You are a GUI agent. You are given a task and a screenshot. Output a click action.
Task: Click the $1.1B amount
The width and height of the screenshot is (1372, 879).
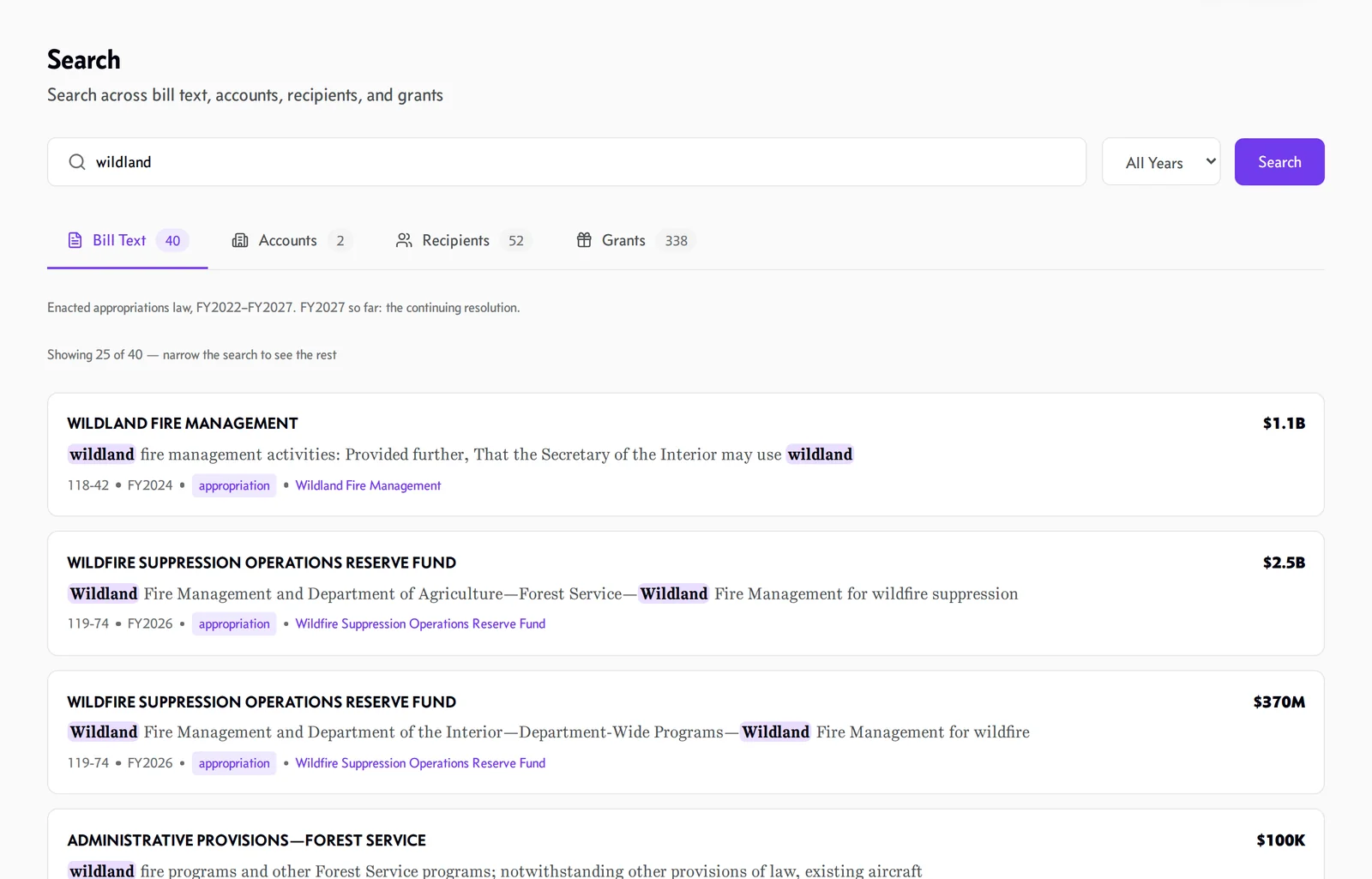click(x=1284, y=424)
